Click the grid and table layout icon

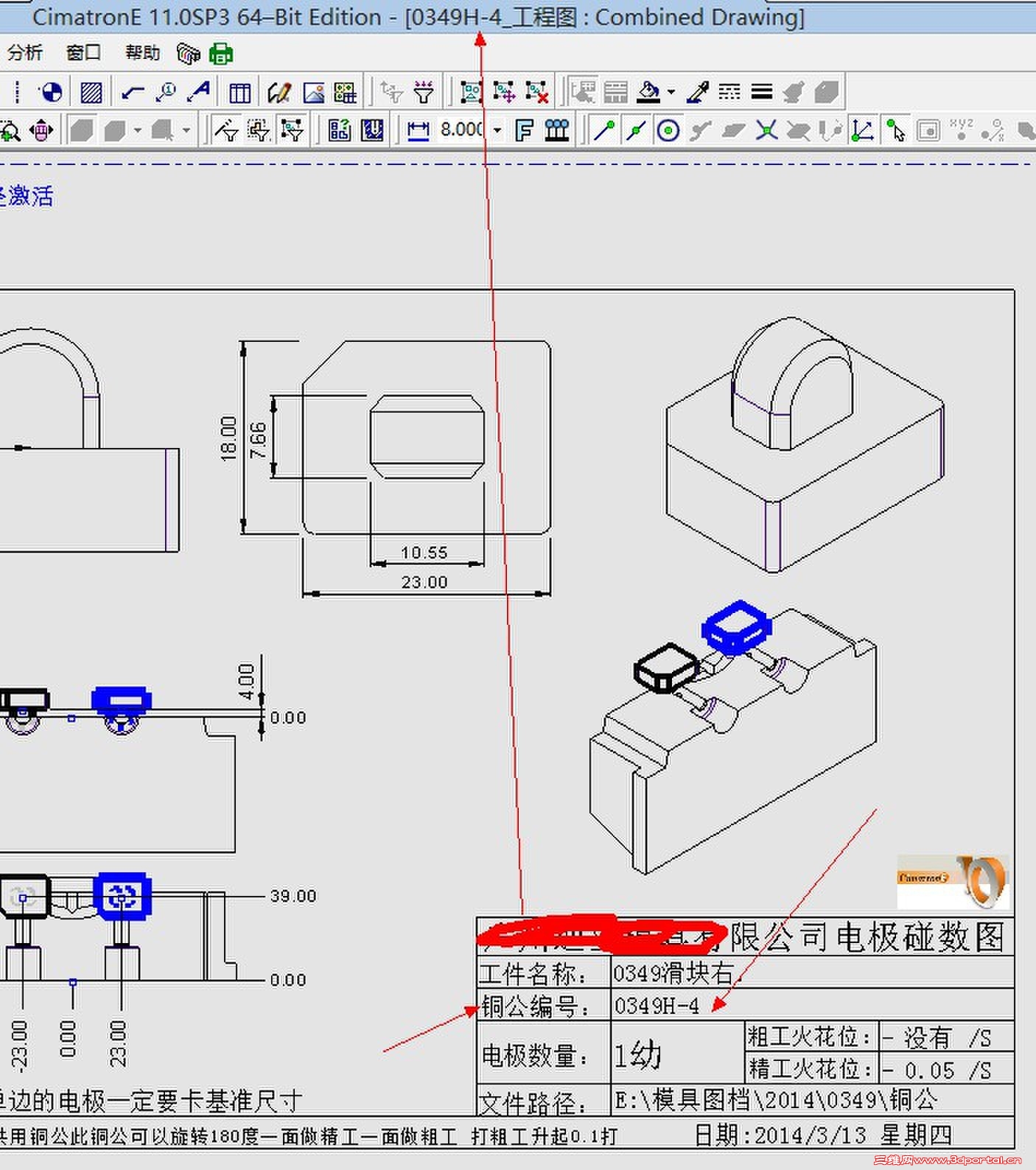(346, 92)
